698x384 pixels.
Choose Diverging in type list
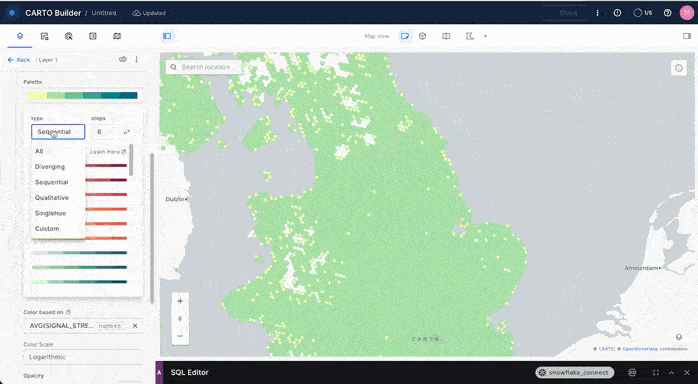(x=50, y=166)
